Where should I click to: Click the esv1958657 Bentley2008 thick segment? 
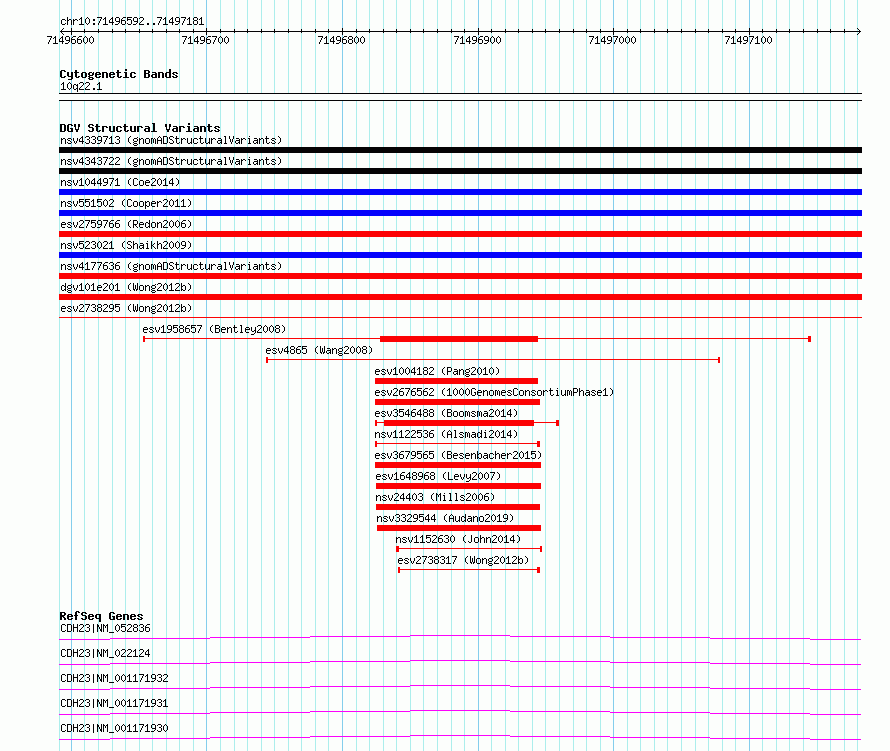pyautogui.click(x=459, y=339)
